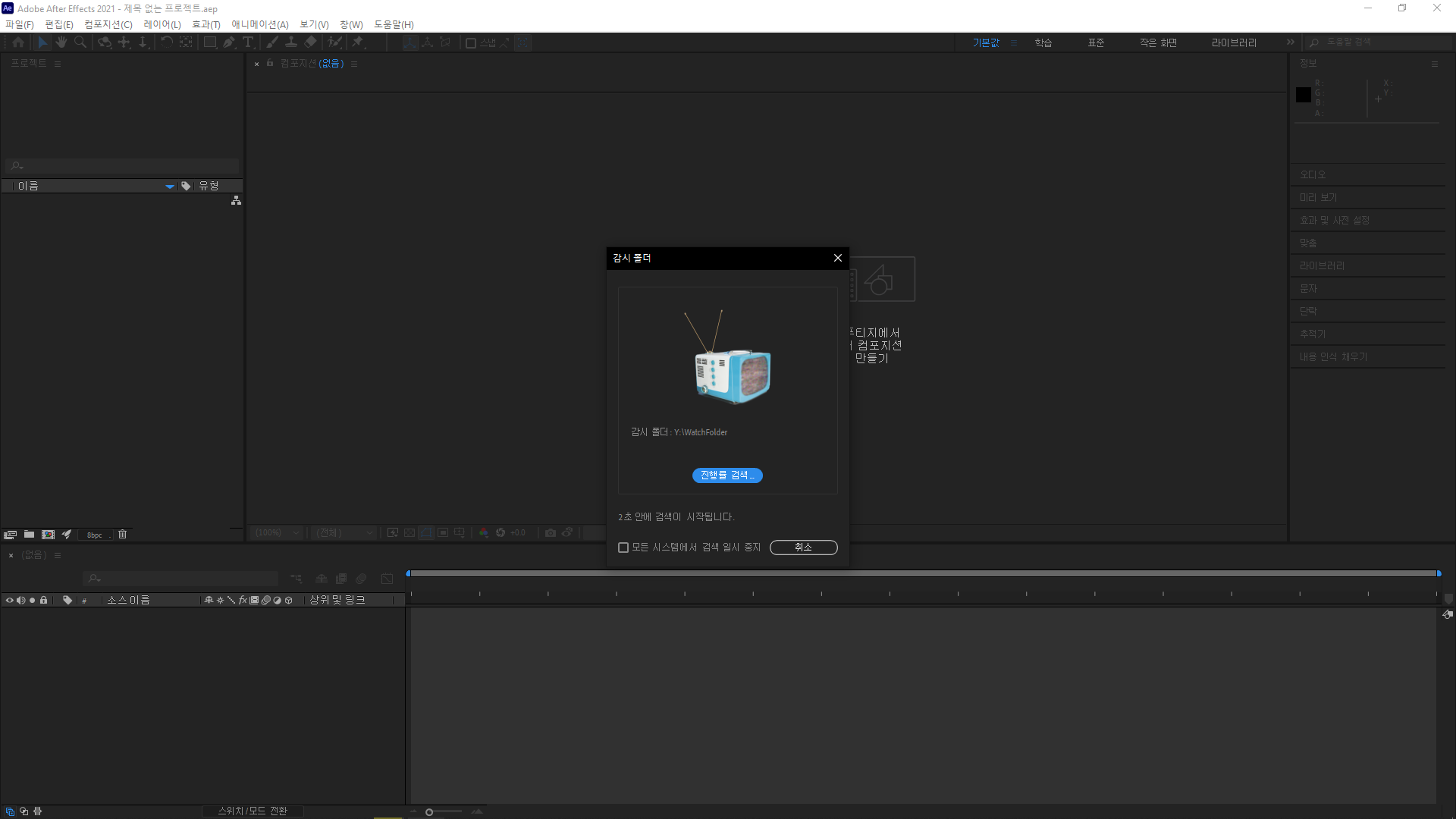This screenshot has width=1456, height=819.
Task: Select the Puppet Pin tool
Action: (358, 42)
